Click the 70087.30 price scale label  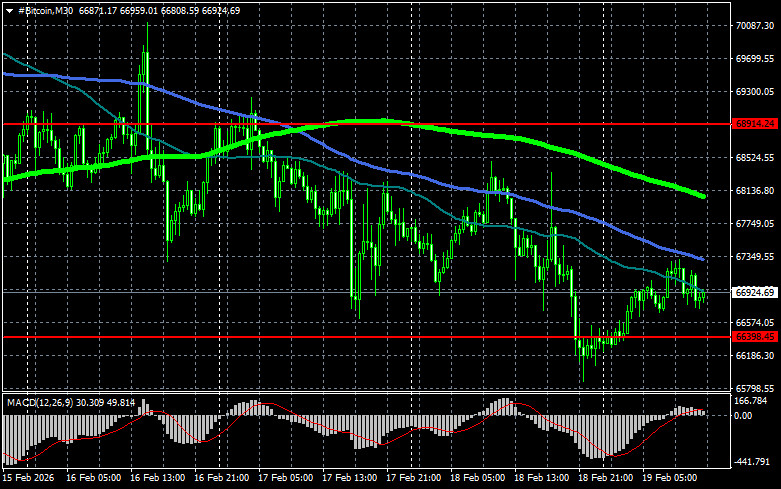(755, 26)
